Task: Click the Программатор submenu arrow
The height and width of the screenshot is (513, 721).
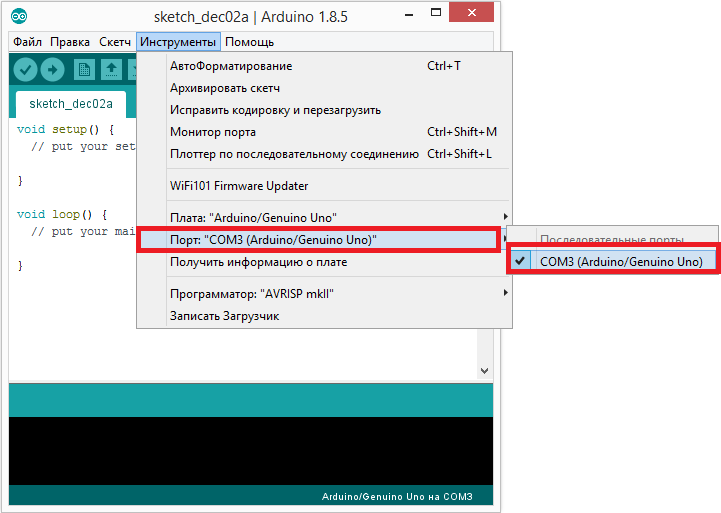Action: pyautogui.click(x=505, y=293)
